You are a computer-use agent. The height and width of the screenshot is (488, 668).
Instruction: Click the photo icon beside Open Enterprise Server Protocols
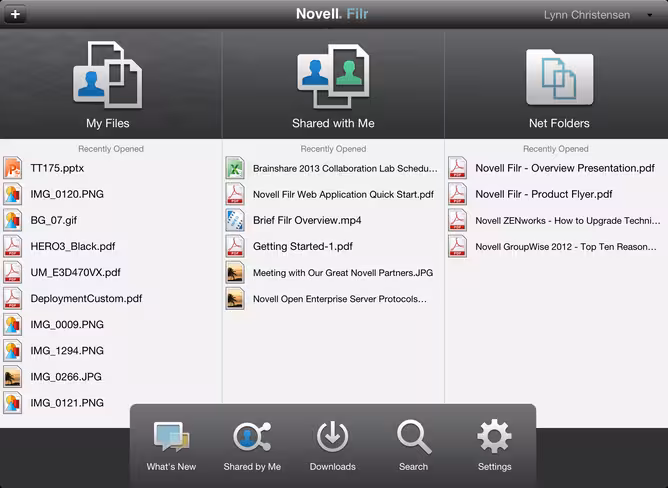[x=235, y=298]
